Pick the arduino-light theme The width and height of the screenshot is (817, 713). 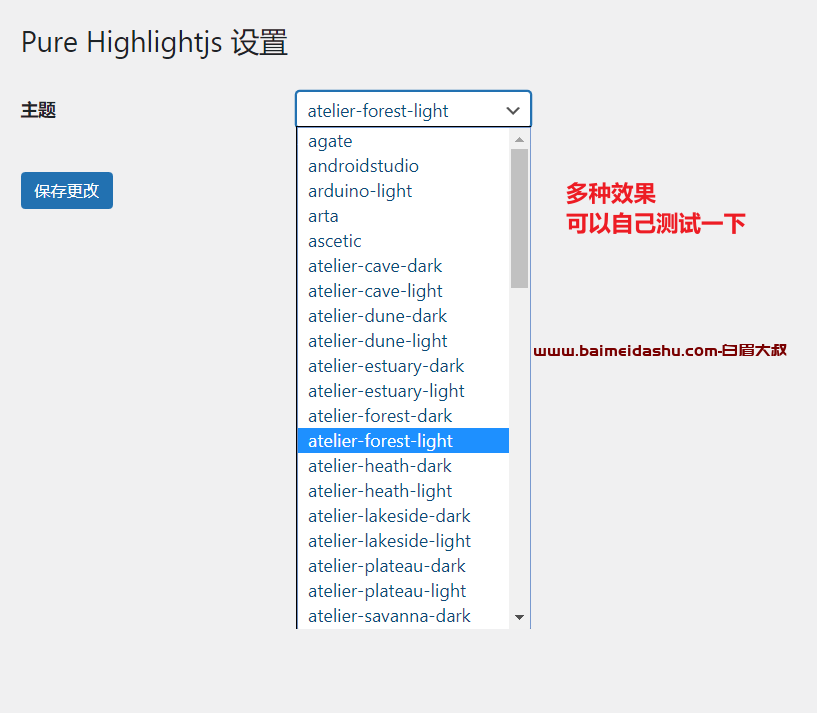click(403, 191)
